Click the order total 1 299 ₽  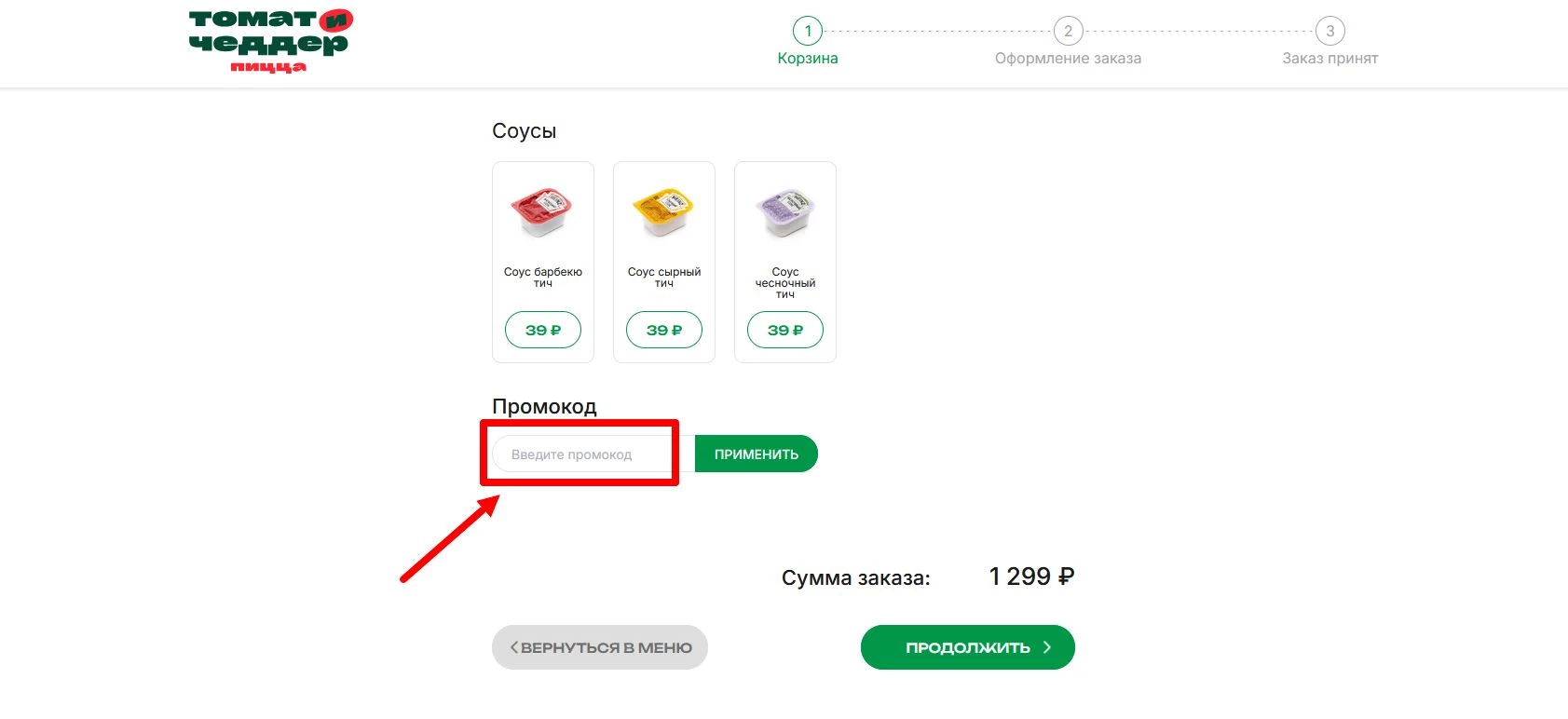[x=1030, y=576]
